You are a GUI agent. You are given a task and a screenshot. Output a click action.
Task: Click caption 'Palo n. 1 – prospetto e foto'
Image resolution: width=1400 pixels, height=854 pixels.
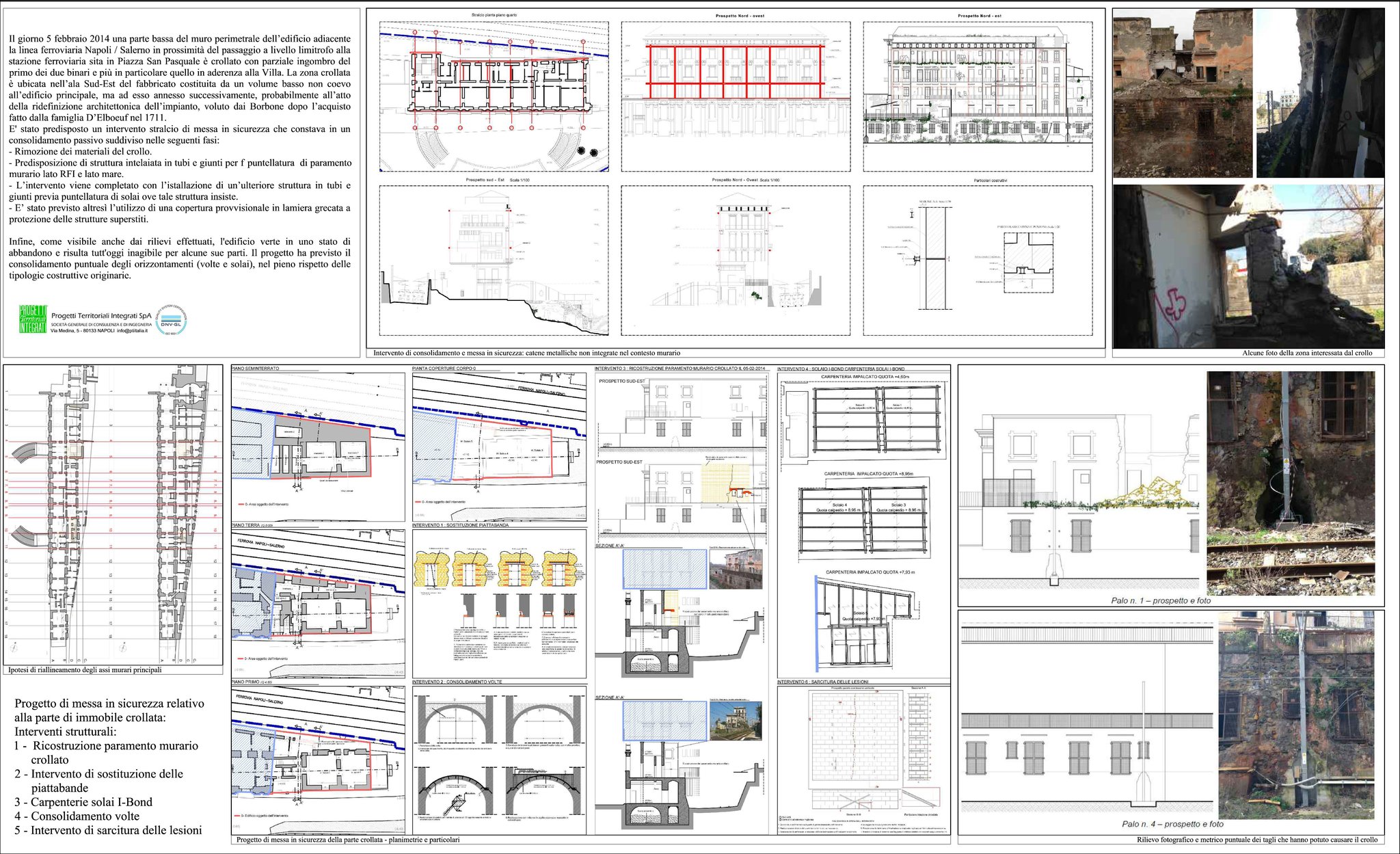1161,600
